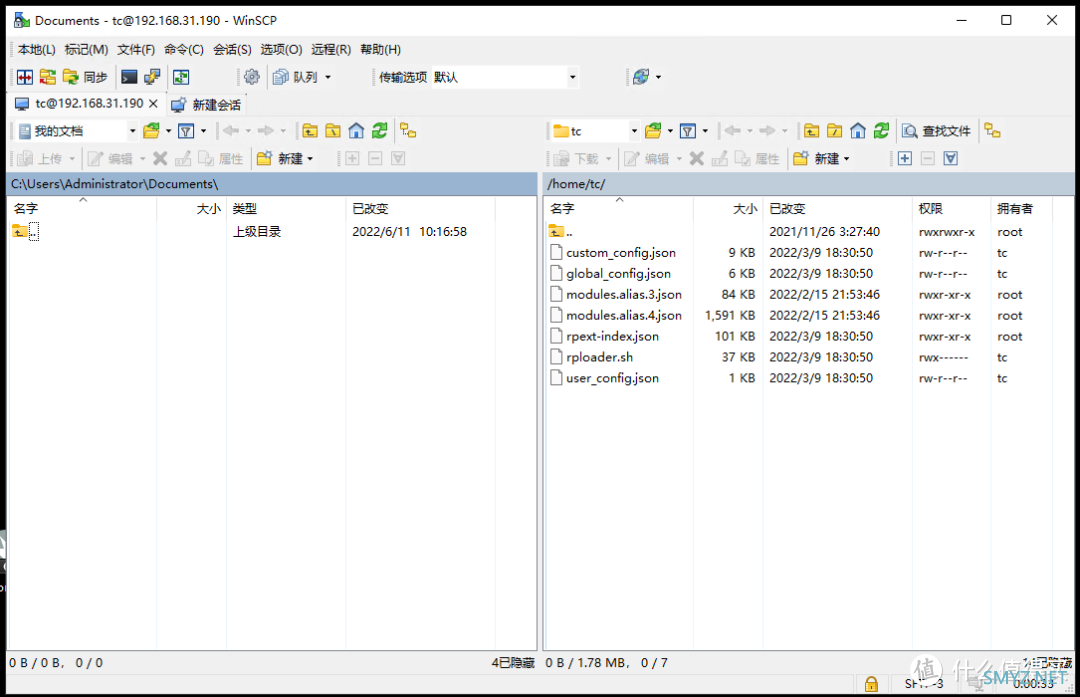
Task: Sort remote files by 权限 column header
Action: tap(951, 209)
